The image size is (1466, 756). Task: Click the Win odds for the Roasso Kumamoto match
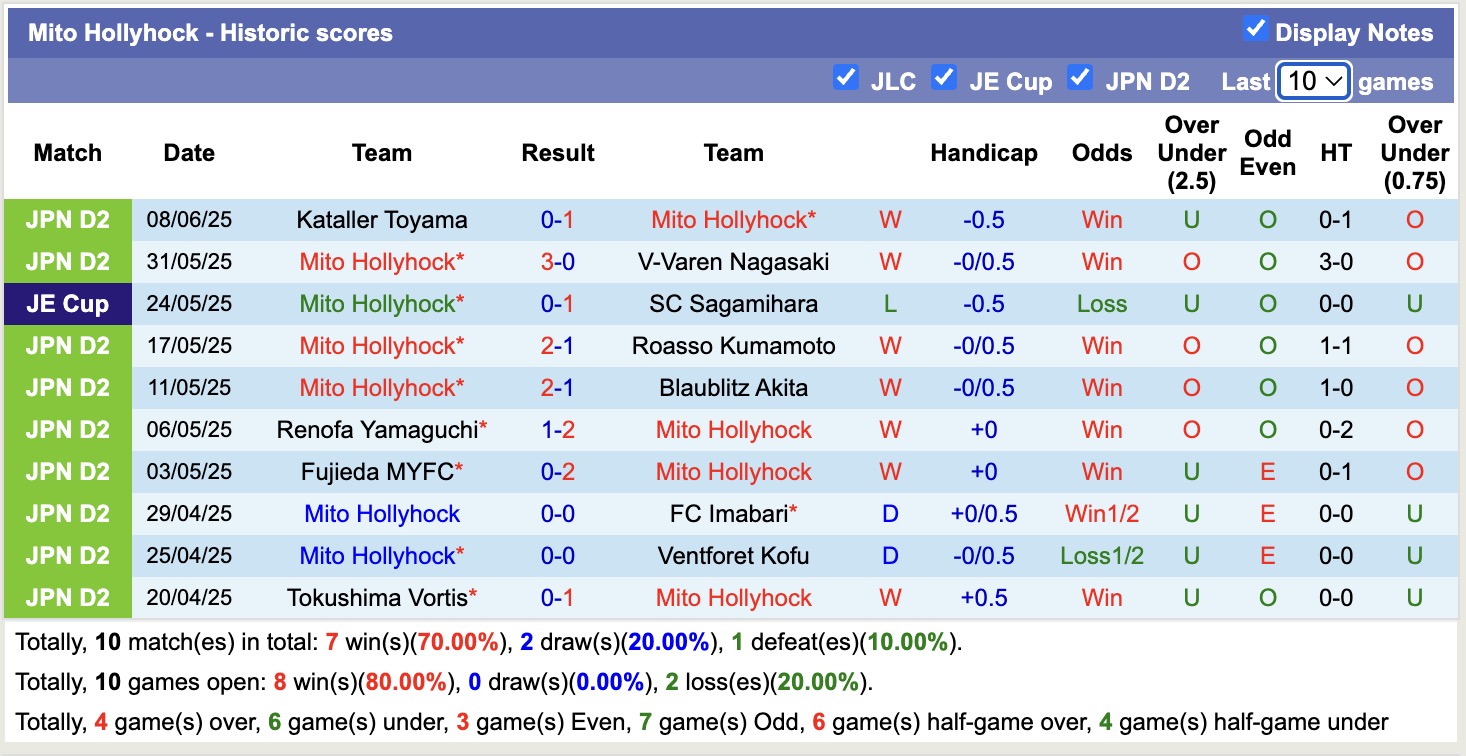click(x=1101, y=345)
